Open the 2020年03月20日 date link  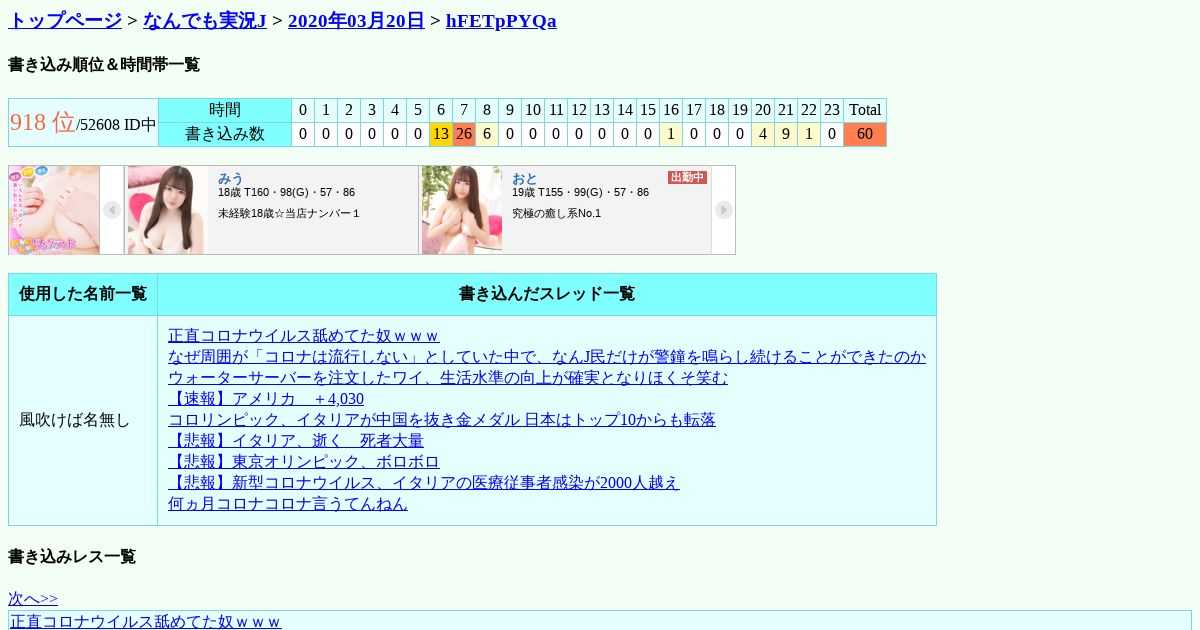tap(356, 20)
